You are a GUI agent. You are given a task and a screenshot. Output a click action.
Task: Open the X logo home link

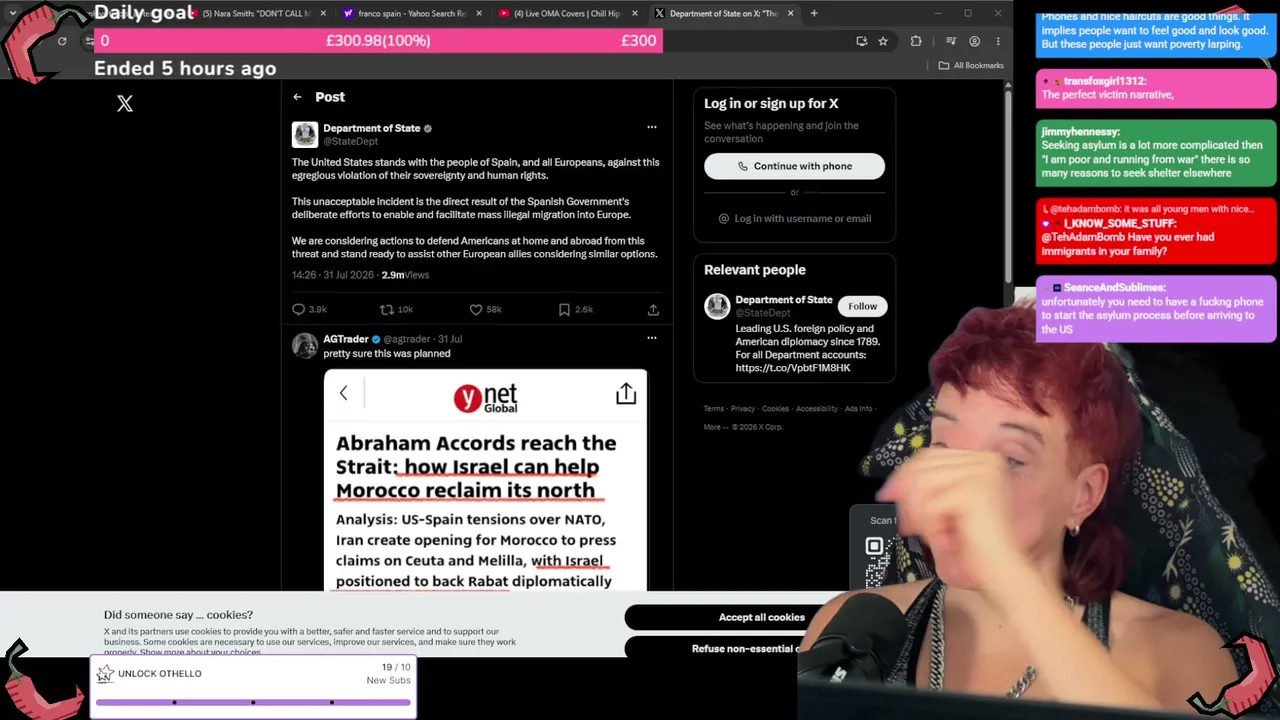click(x=125, y=103)
